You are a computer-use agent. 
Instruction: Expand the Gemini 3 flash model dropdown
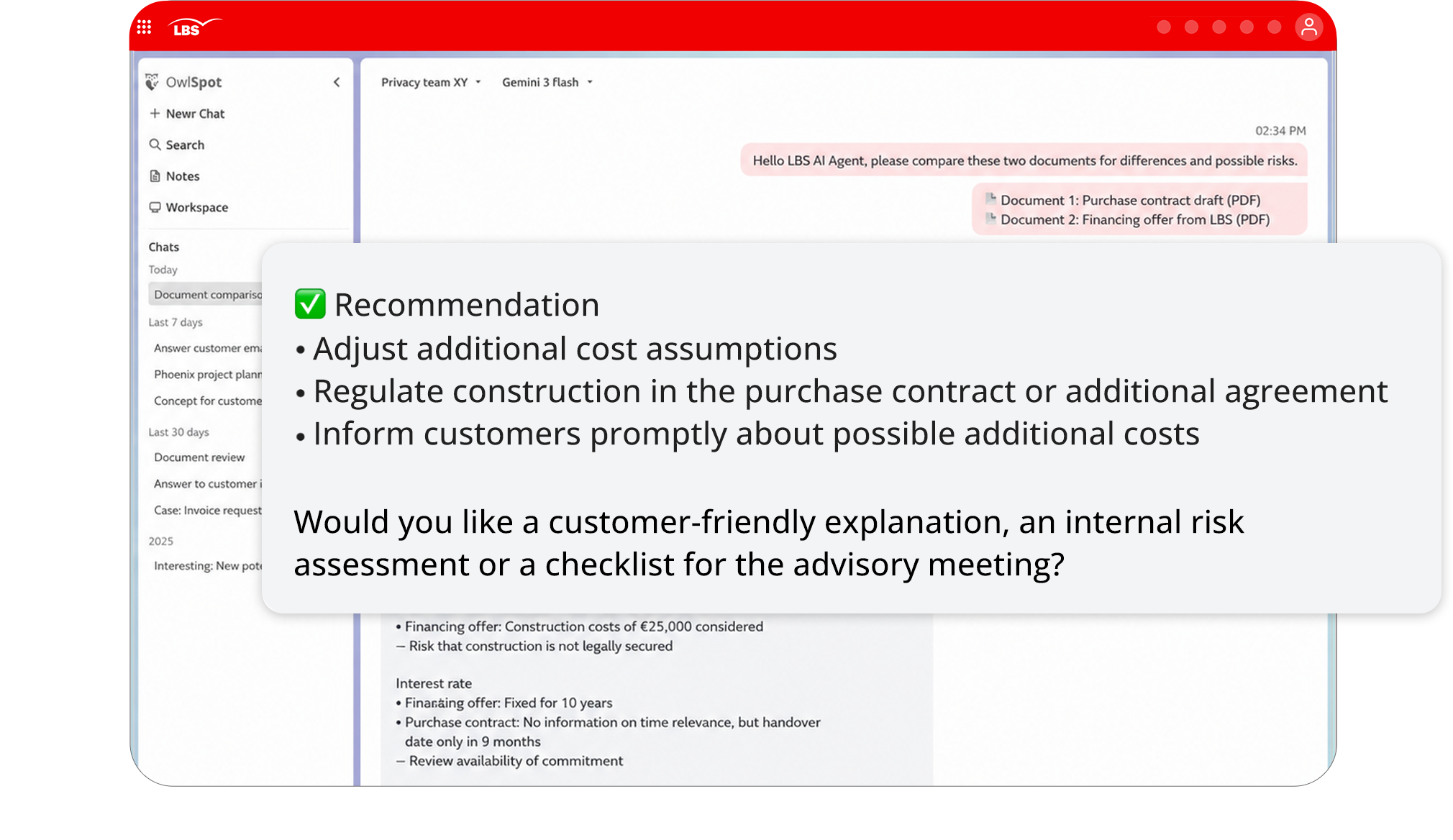click(547, 82)
